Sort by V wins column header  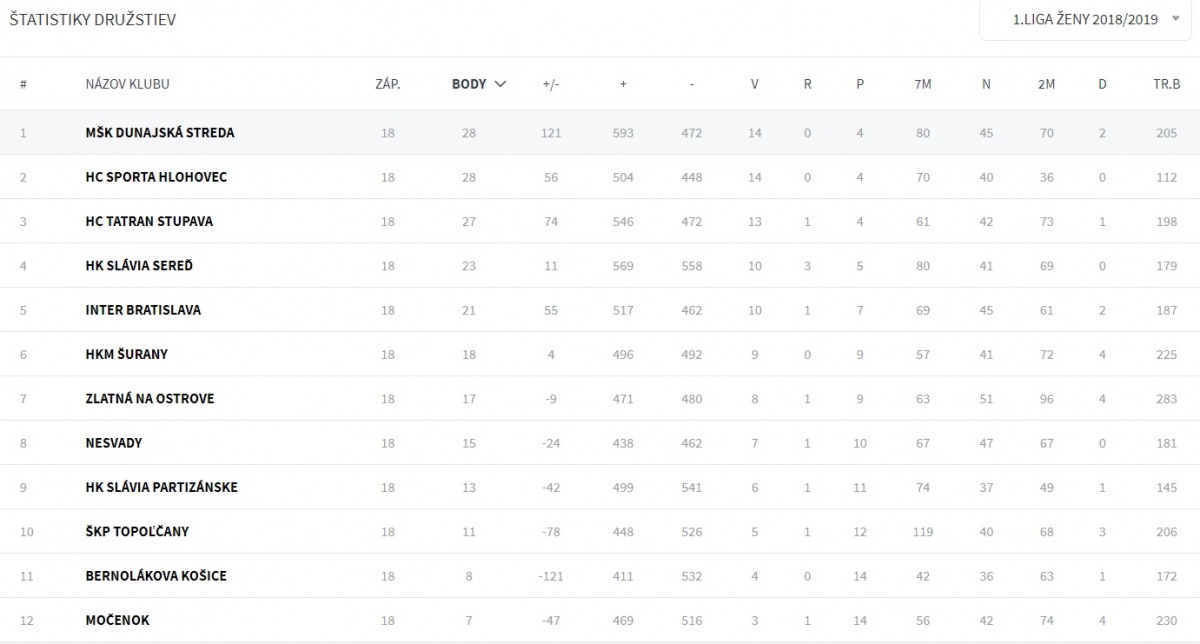pyautogui.click(x=754, y=84)
